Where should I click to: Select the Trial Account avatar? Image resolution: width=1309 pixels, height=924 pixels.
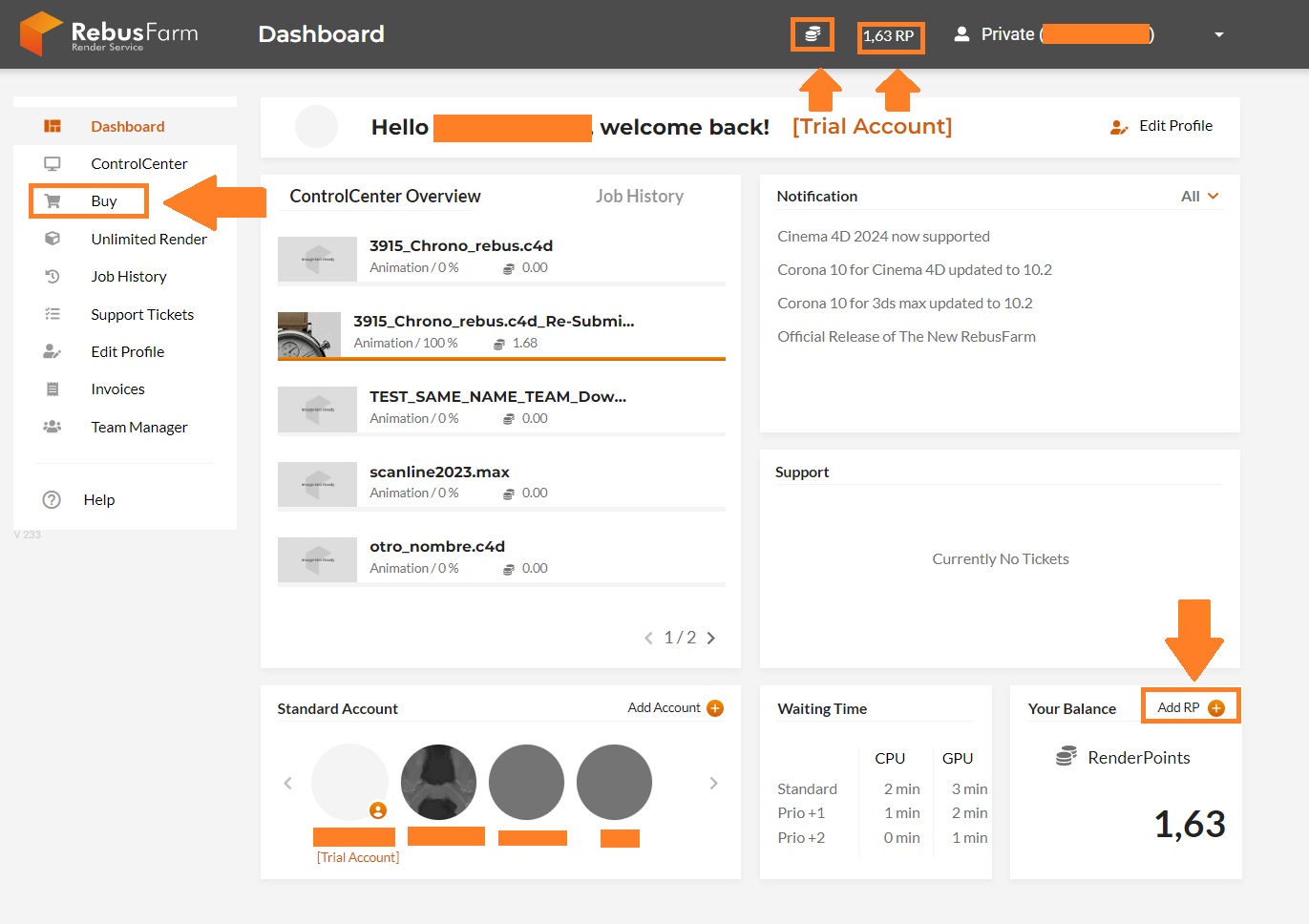click(x=349, y=783)
